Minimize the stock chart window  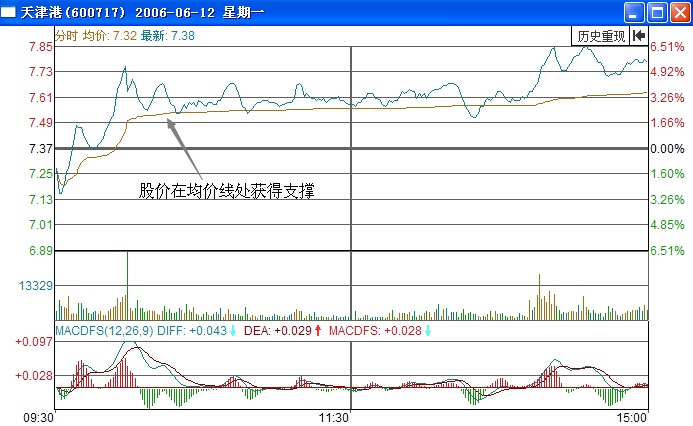pos(634,12)
